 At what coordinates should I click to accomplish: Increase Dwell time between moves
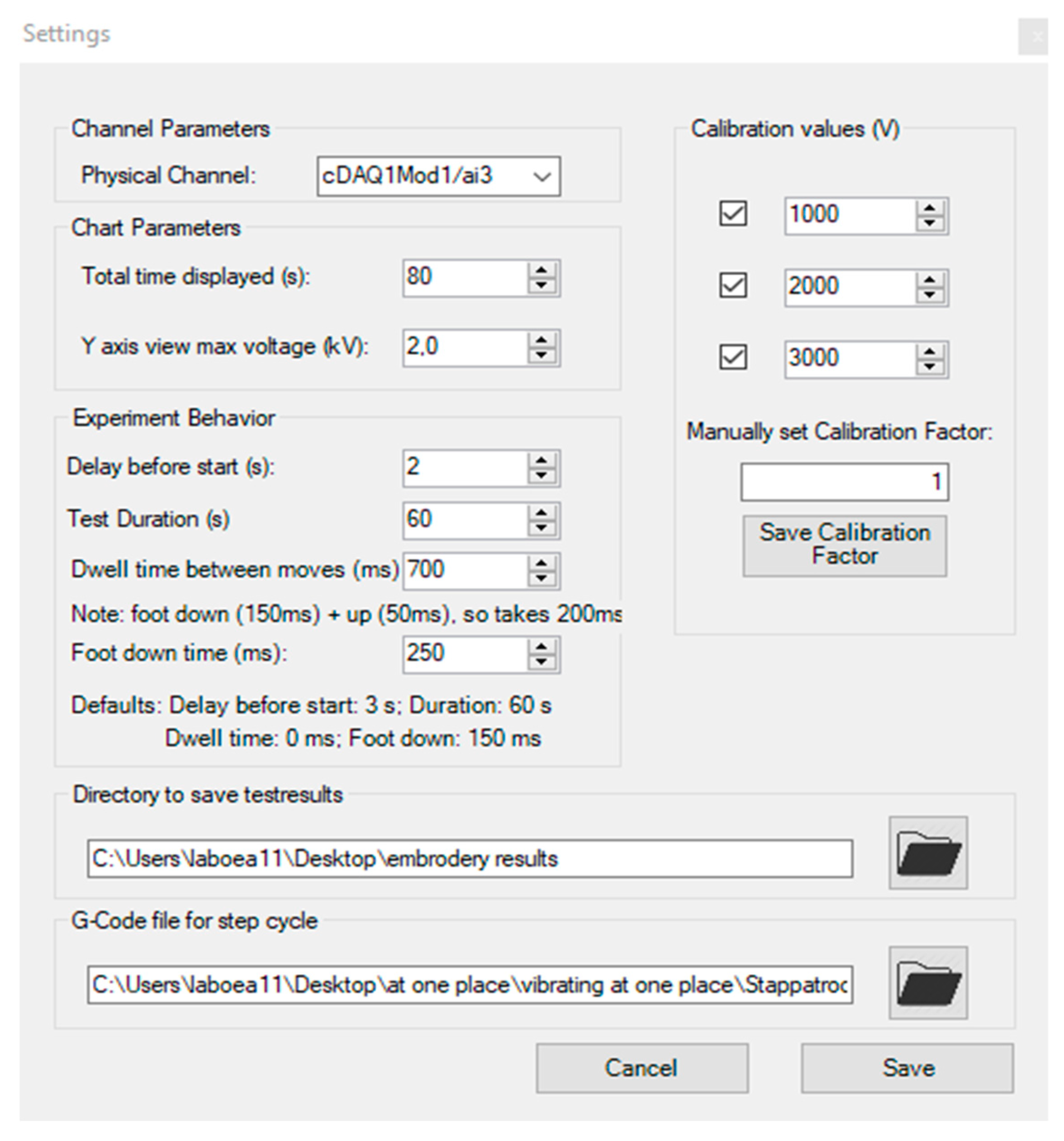click(541, 563)
